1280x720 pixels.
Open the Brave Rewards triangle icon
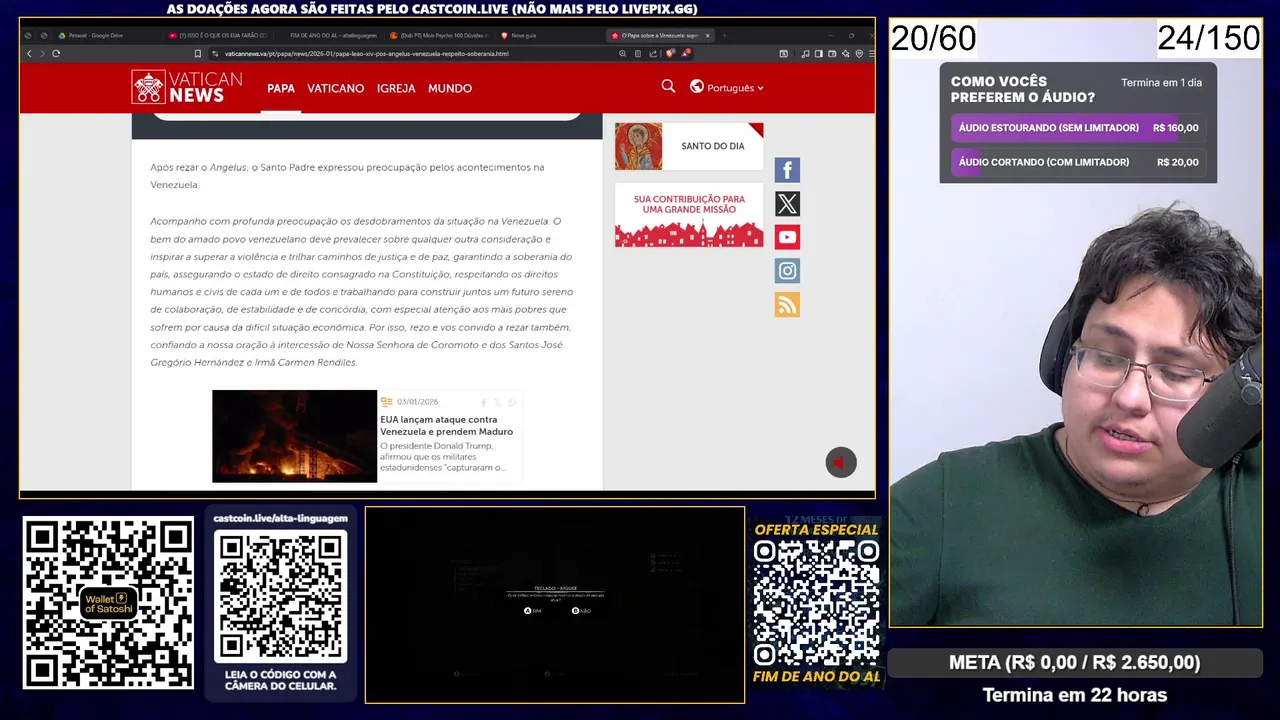[686, 53]
